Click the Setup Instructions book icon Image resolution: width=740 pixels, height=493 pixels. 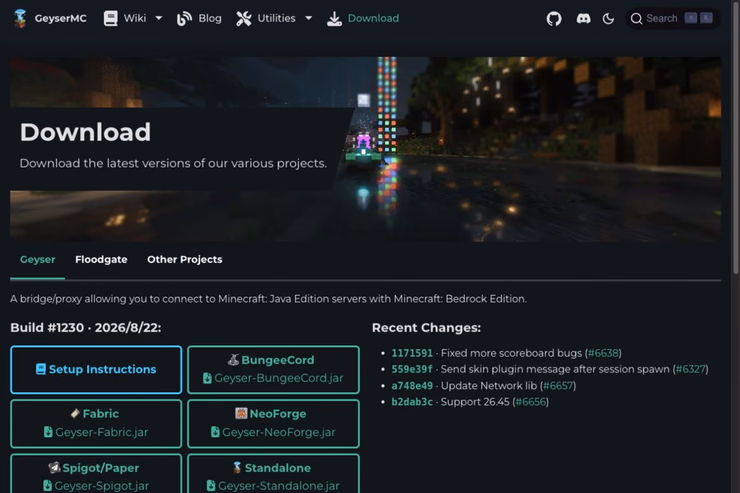41,369
